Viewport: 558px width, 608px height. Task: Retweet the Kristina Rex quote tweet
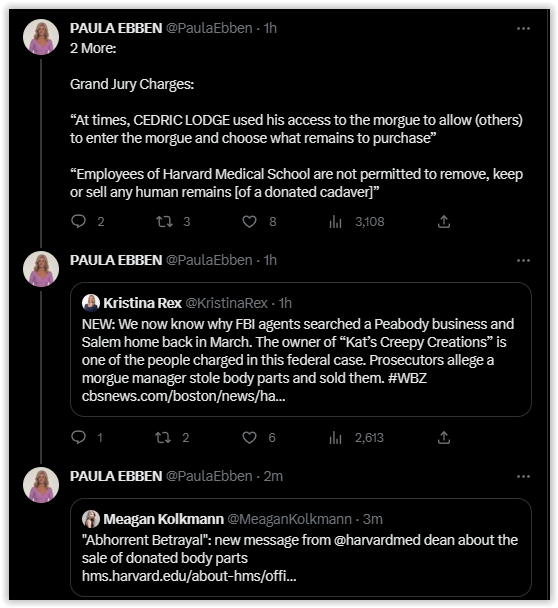[x=163, y=437]
